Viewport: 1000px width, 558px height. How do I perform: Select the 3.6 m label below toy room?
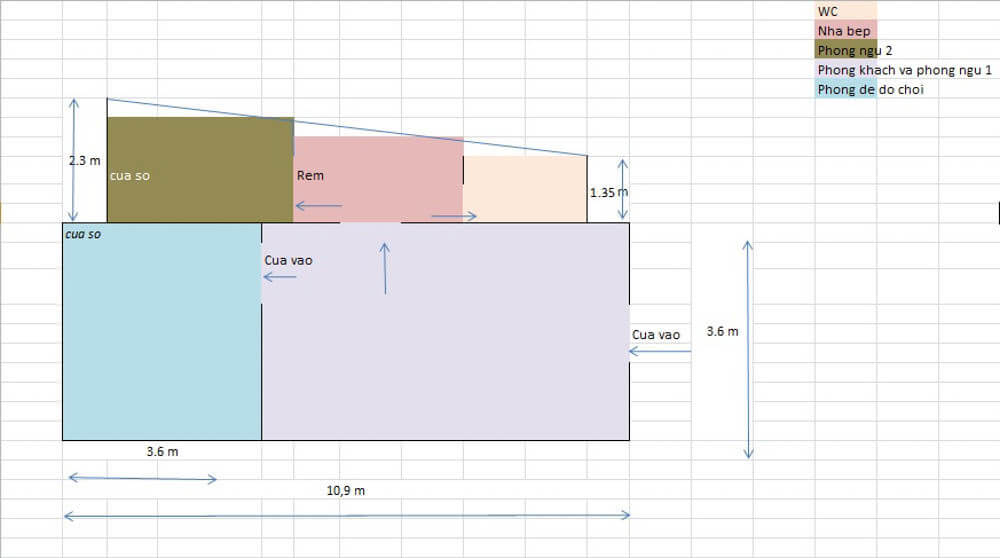162,452
